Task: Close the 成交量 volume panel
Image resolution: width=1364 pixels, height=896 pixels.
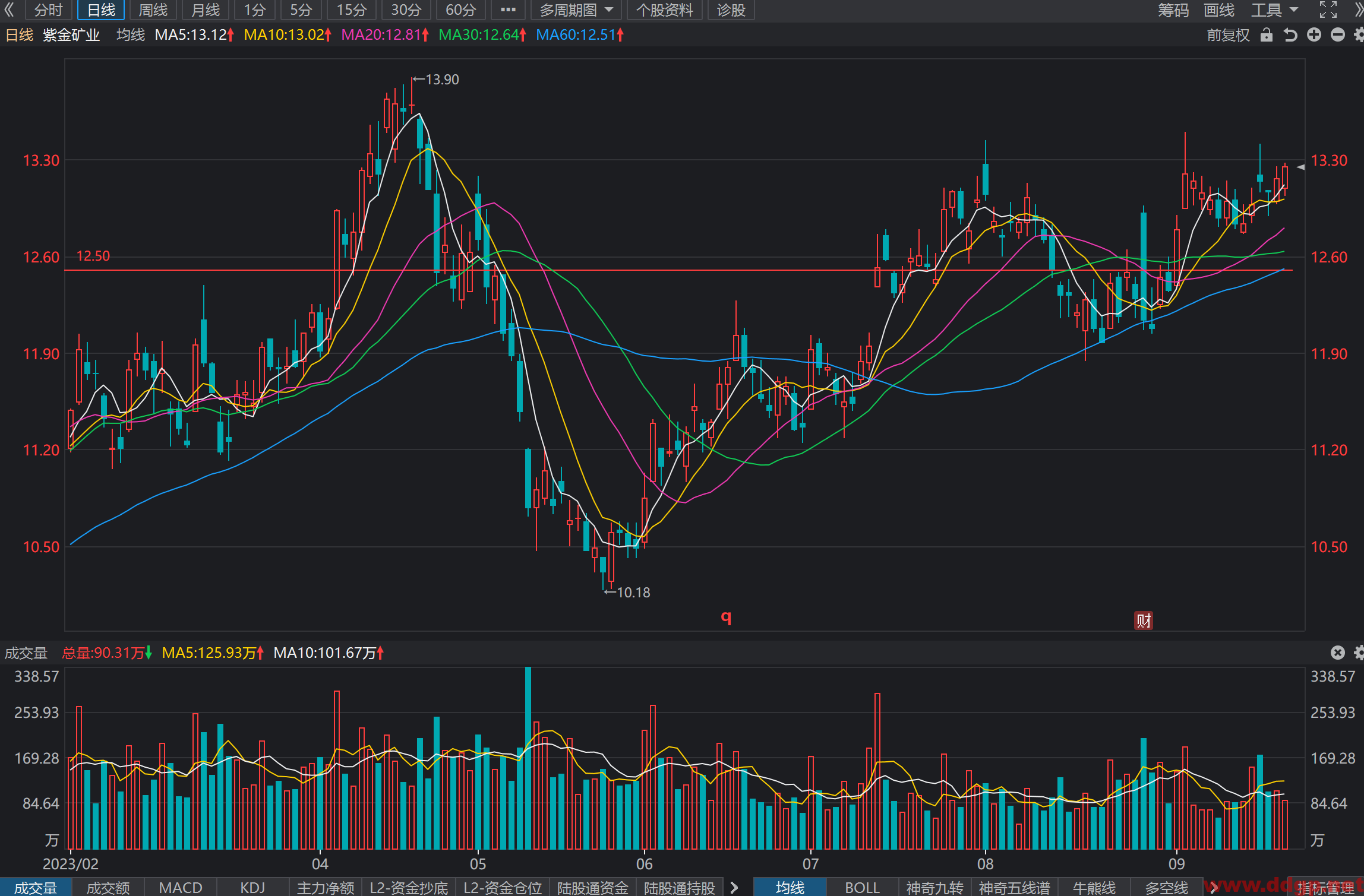Action: coord(1337,653)
